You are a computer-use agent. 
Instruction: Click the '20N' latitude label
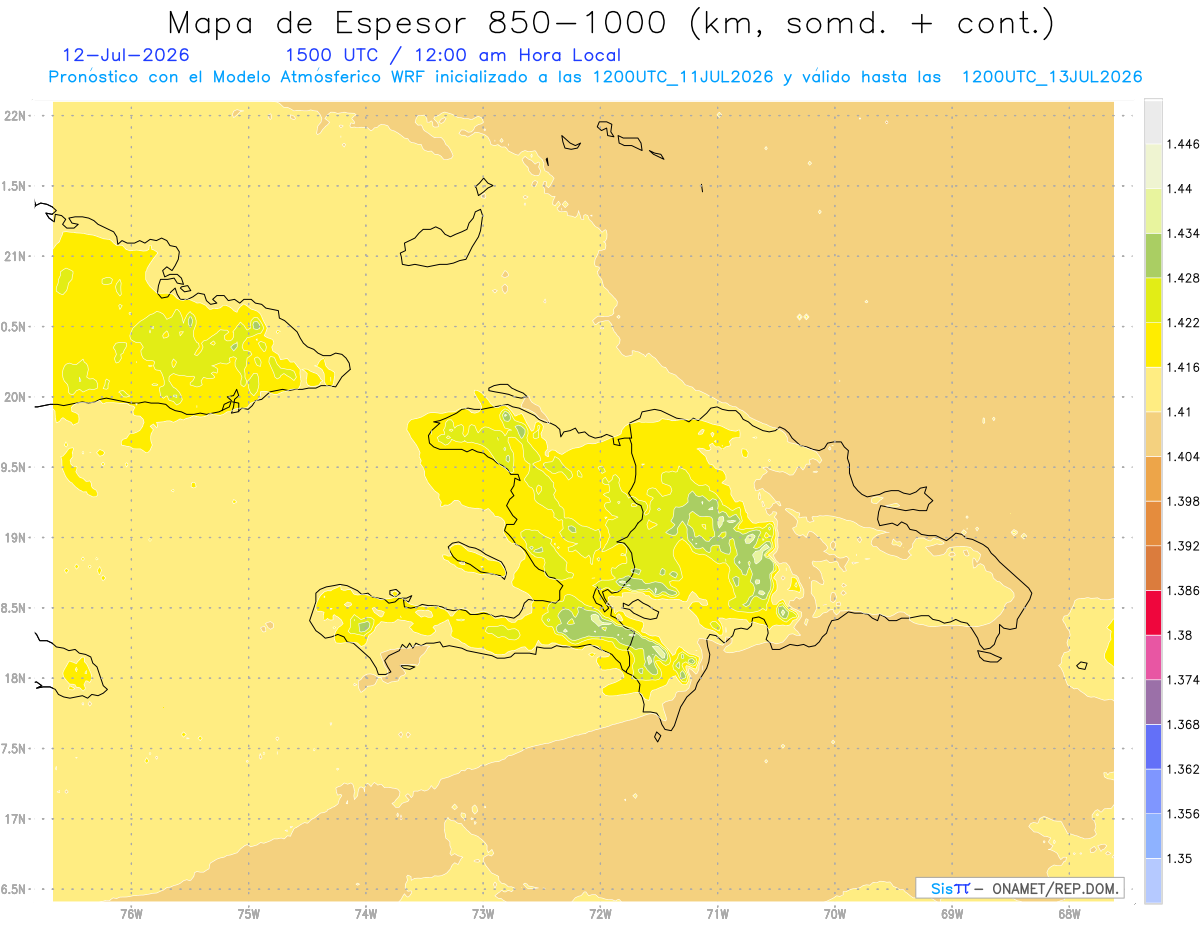15,397
